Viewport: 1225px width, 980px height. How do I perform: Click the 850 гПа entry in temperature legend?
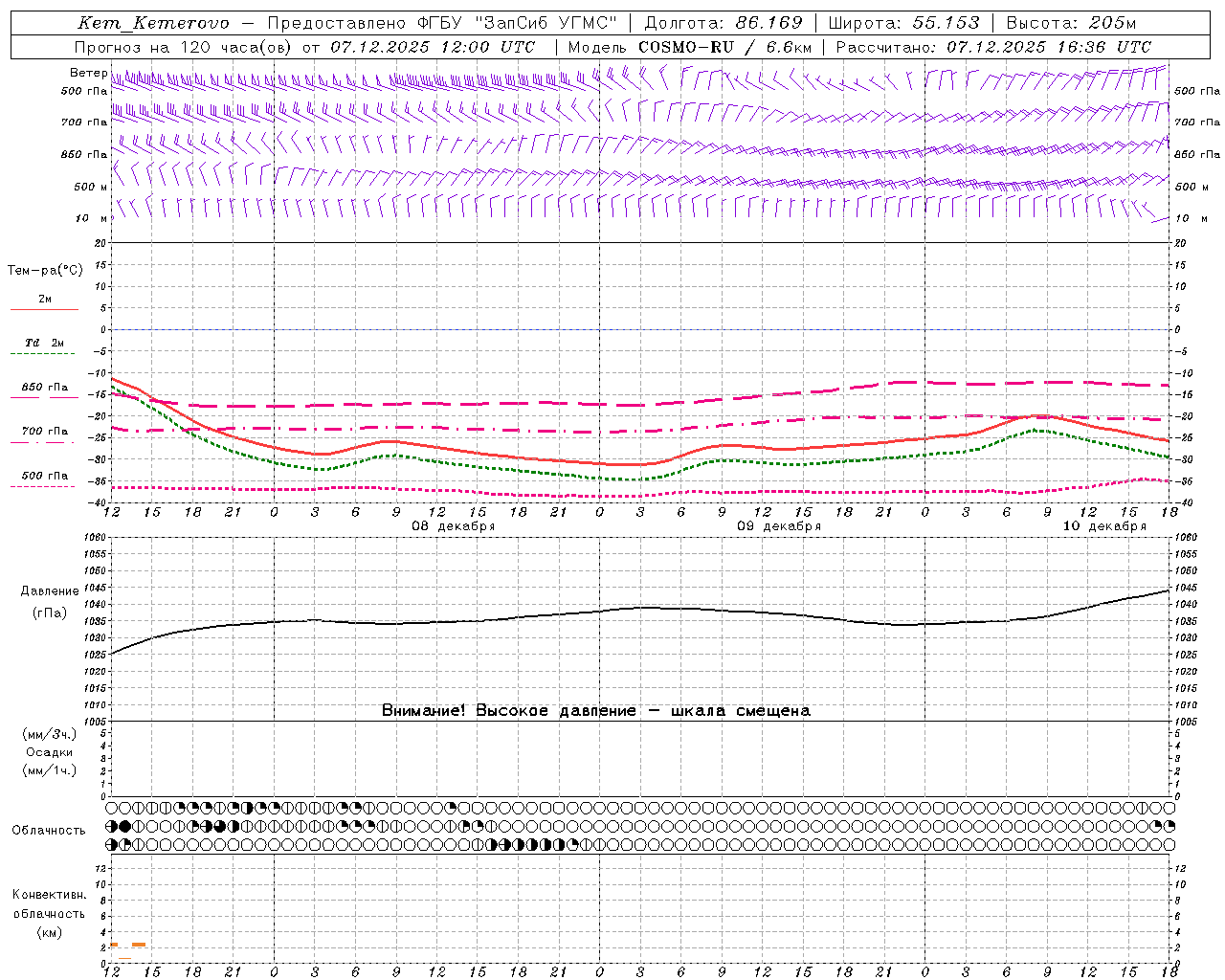(44, 388)
